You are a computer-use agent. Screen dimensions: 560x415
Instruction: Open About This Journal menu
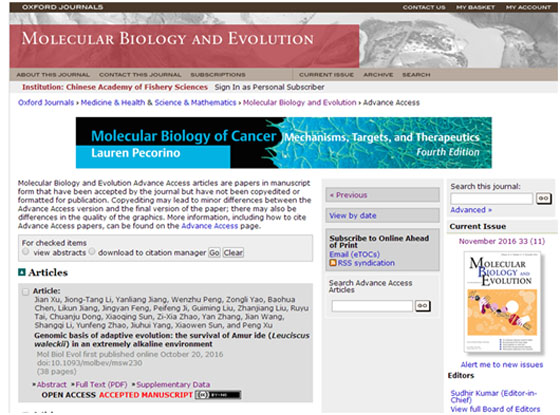[53, 75]
